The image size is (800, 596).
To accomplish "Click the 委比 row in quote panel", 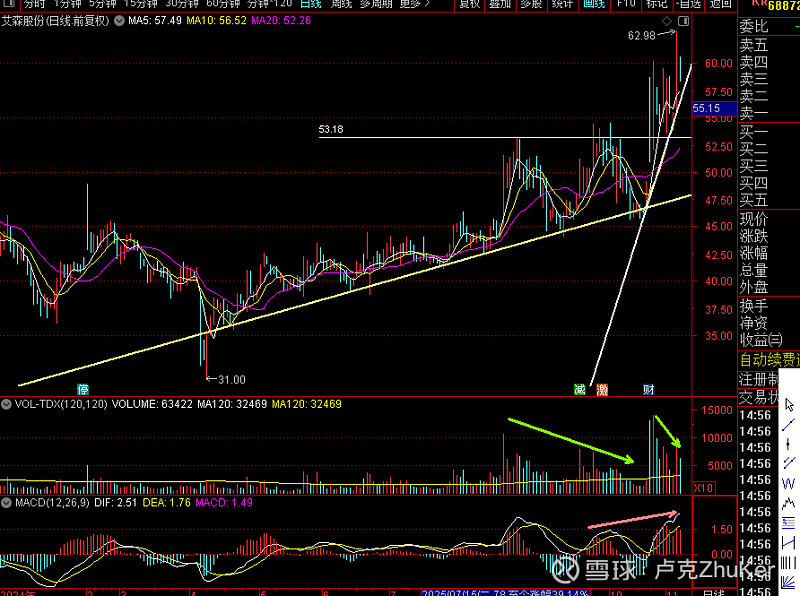I will pyautogui.click(x=769, y=26).
